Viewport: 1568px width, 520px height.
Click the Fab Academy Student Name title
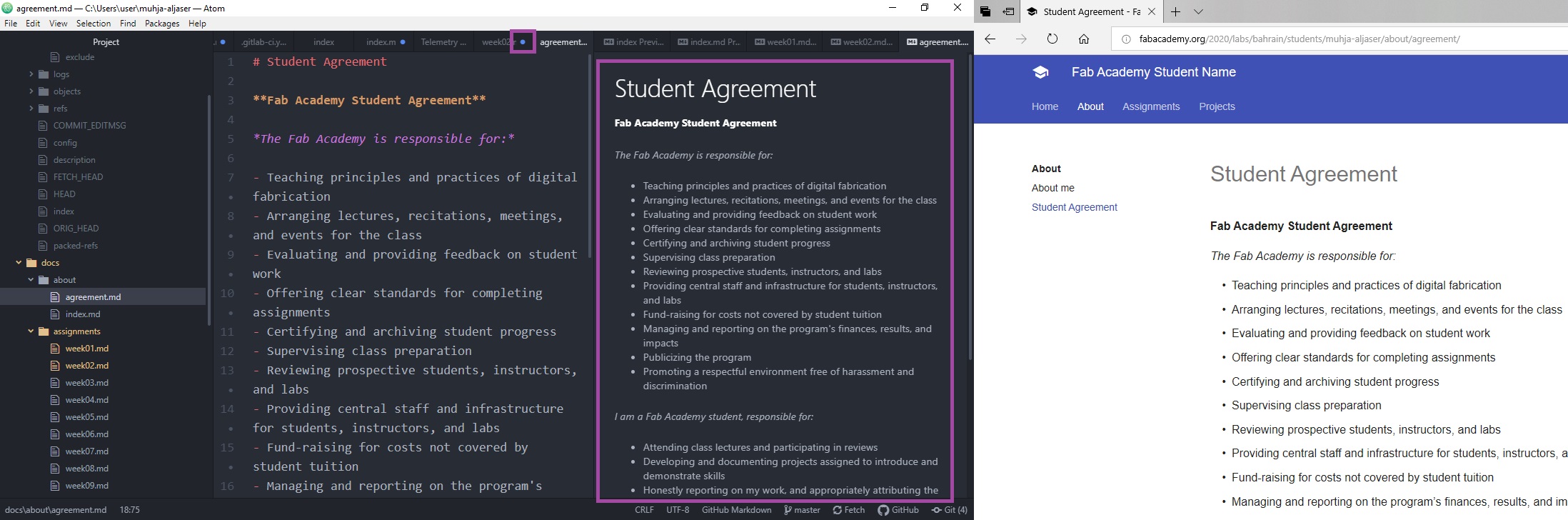[1153, 72]
